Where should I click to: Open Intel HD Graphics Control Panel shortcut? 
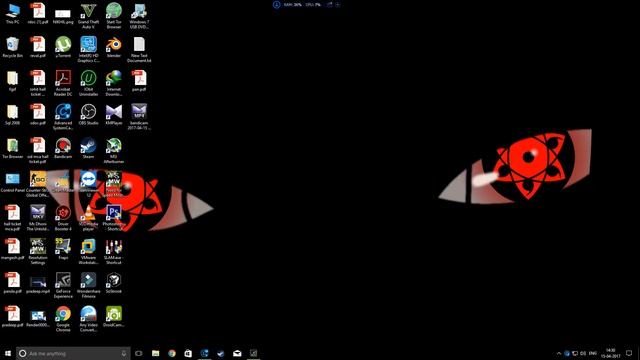[88, 50]
